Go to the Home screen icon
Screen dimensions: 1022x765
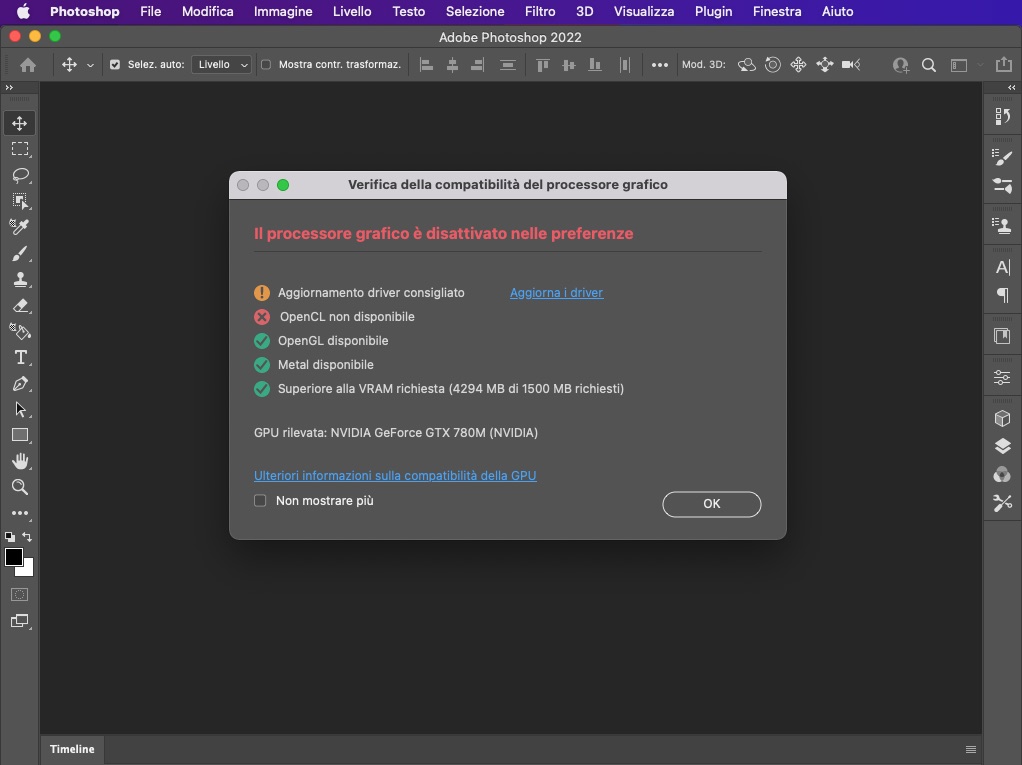(28, 65)
